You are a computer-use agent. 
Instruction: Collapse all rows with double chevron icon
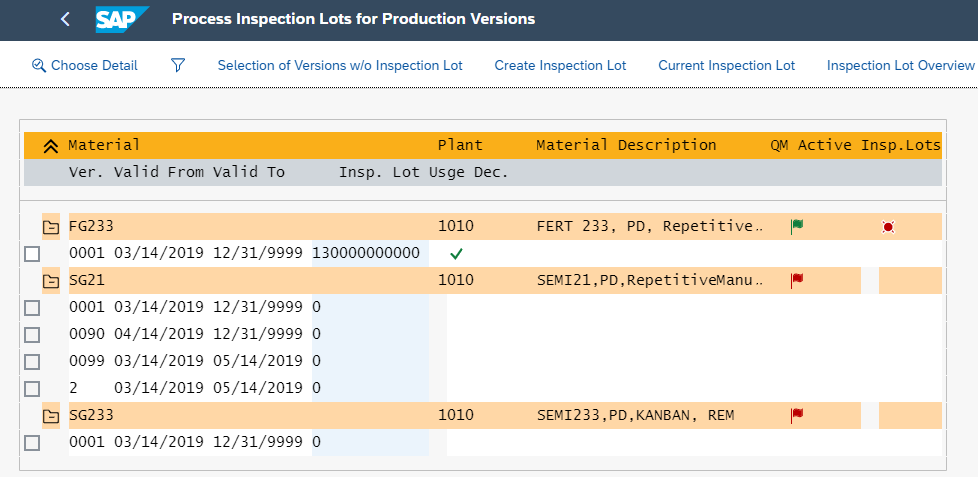51,146
